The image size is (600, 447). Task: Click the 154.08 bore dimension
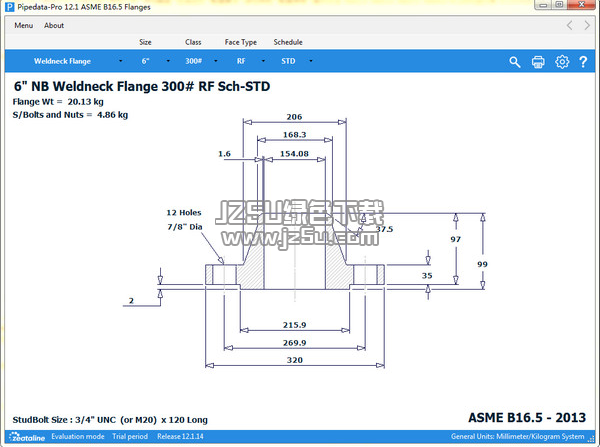coord(294,154)
